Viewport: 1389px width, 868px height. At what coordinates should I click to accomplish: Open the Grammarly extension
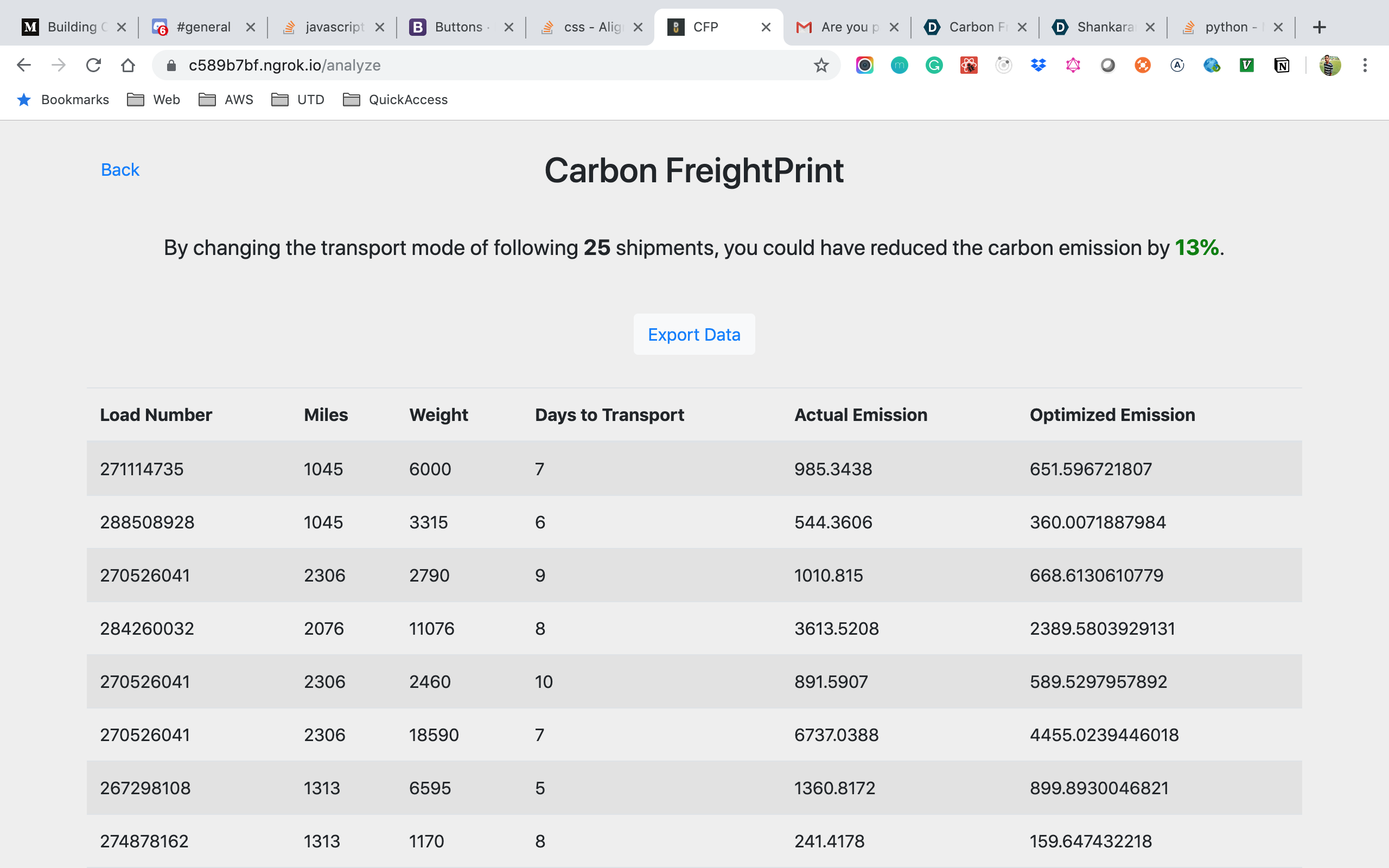coord(934,66)
